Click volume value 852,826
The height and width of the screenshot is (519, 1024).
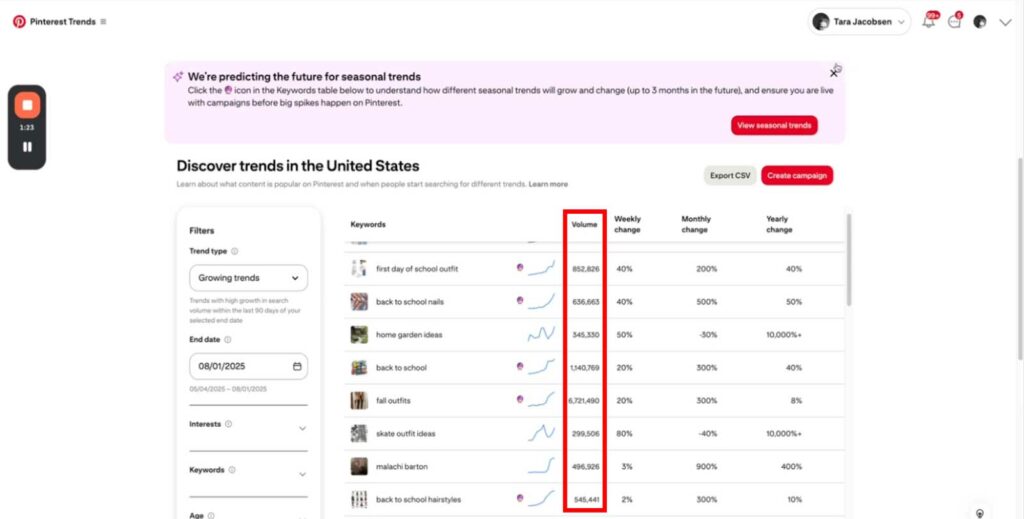tap(586, 269)
